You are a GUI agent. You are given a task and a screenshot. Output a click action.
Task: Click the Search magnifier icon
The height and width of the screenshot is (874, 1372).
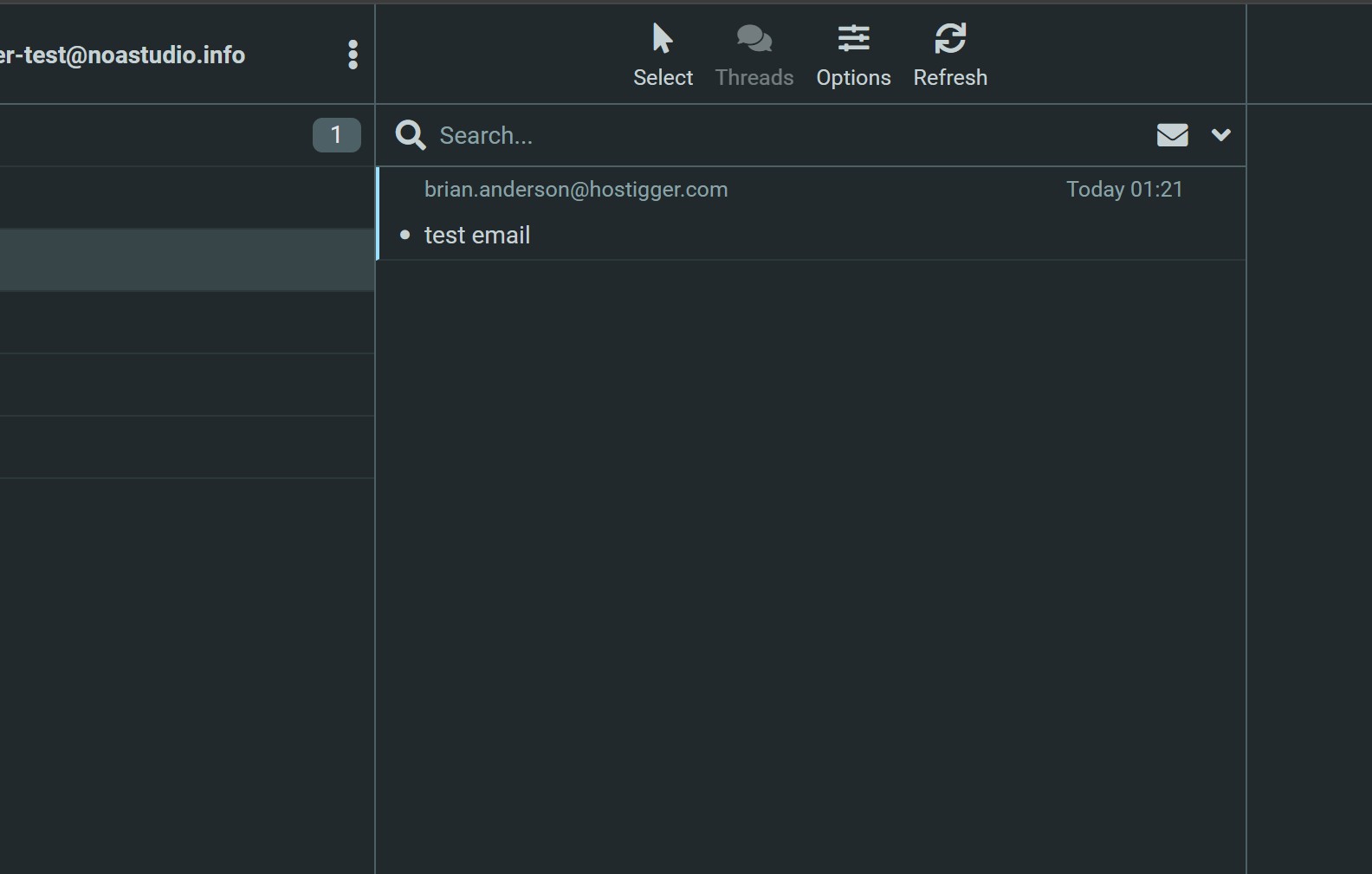(x=411, y=135)
